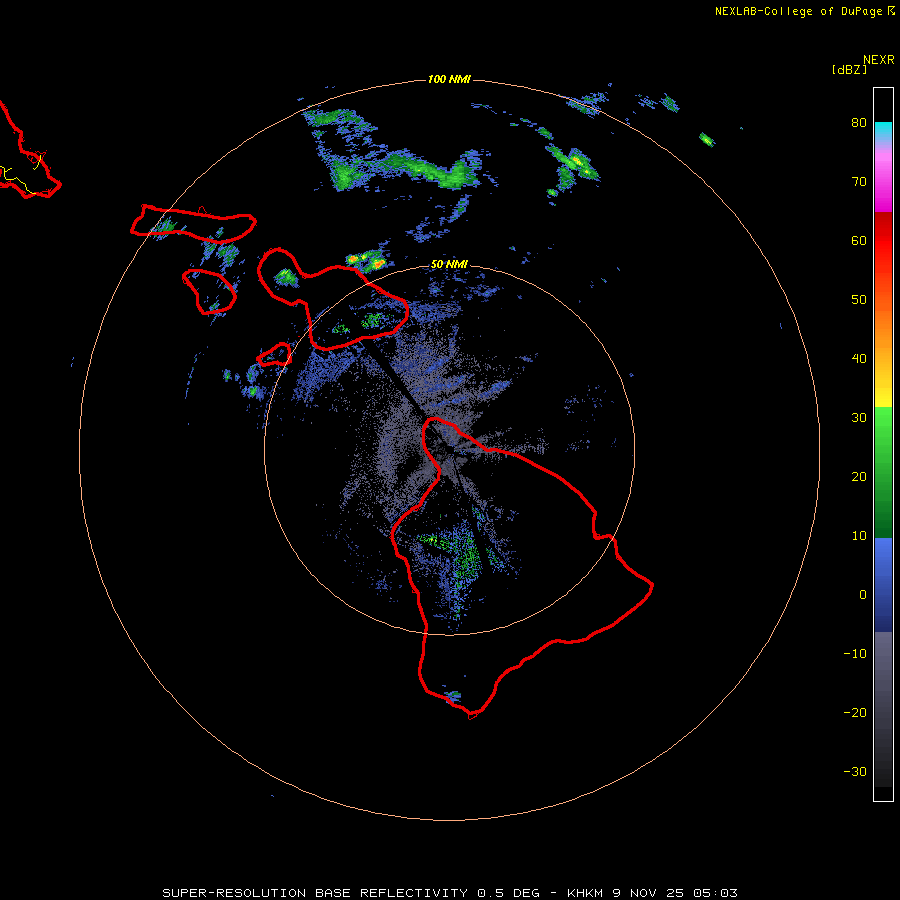The image size is (900, 900).
Task: Click the NEXR label above color scale
Action: [878, 60]
